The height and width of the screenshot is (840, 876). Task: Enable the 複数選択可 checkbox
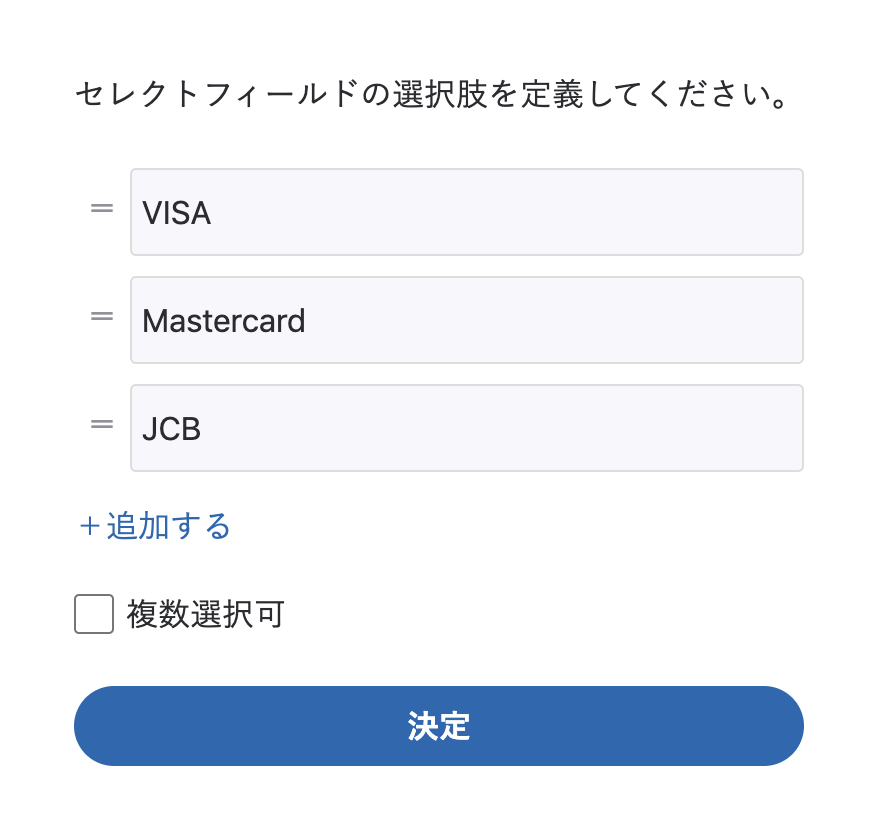(94, 614)
